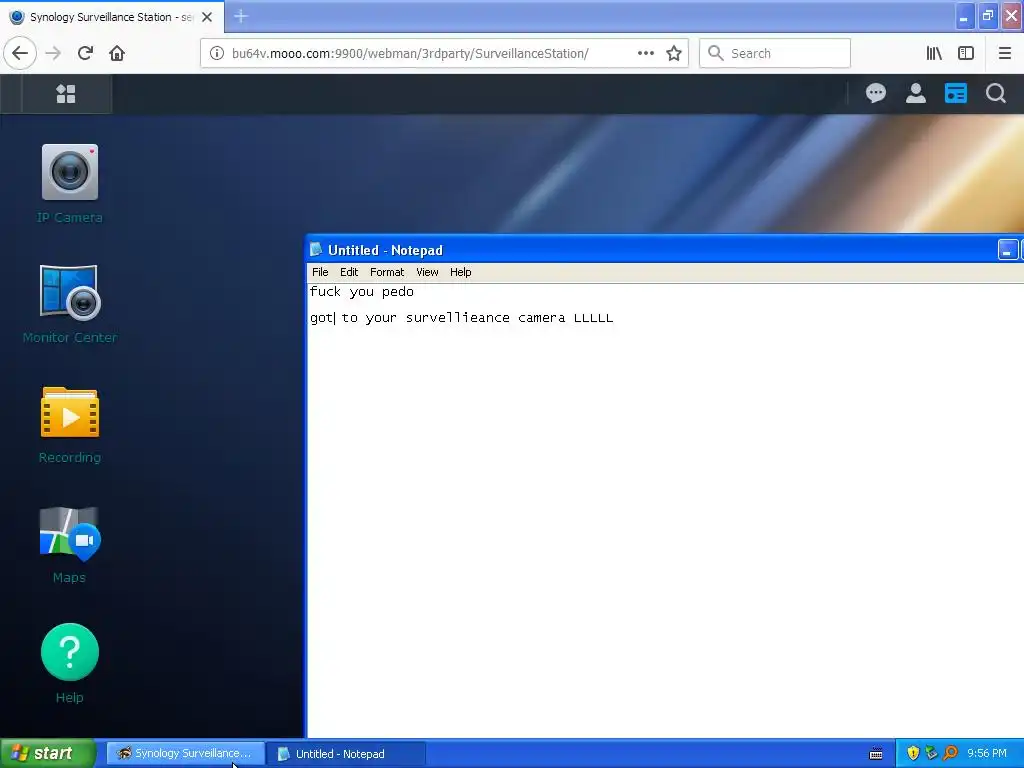
Task: Go to the browser home page
Action: [117, 53]
